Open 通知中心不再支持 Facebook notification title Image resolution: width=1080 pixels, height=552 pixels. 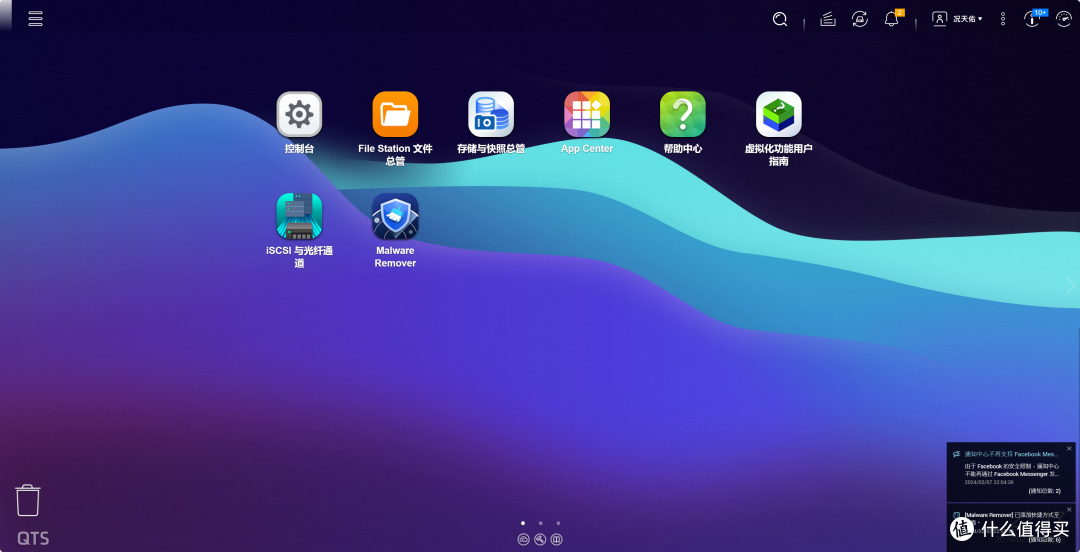pos(1010,455)
